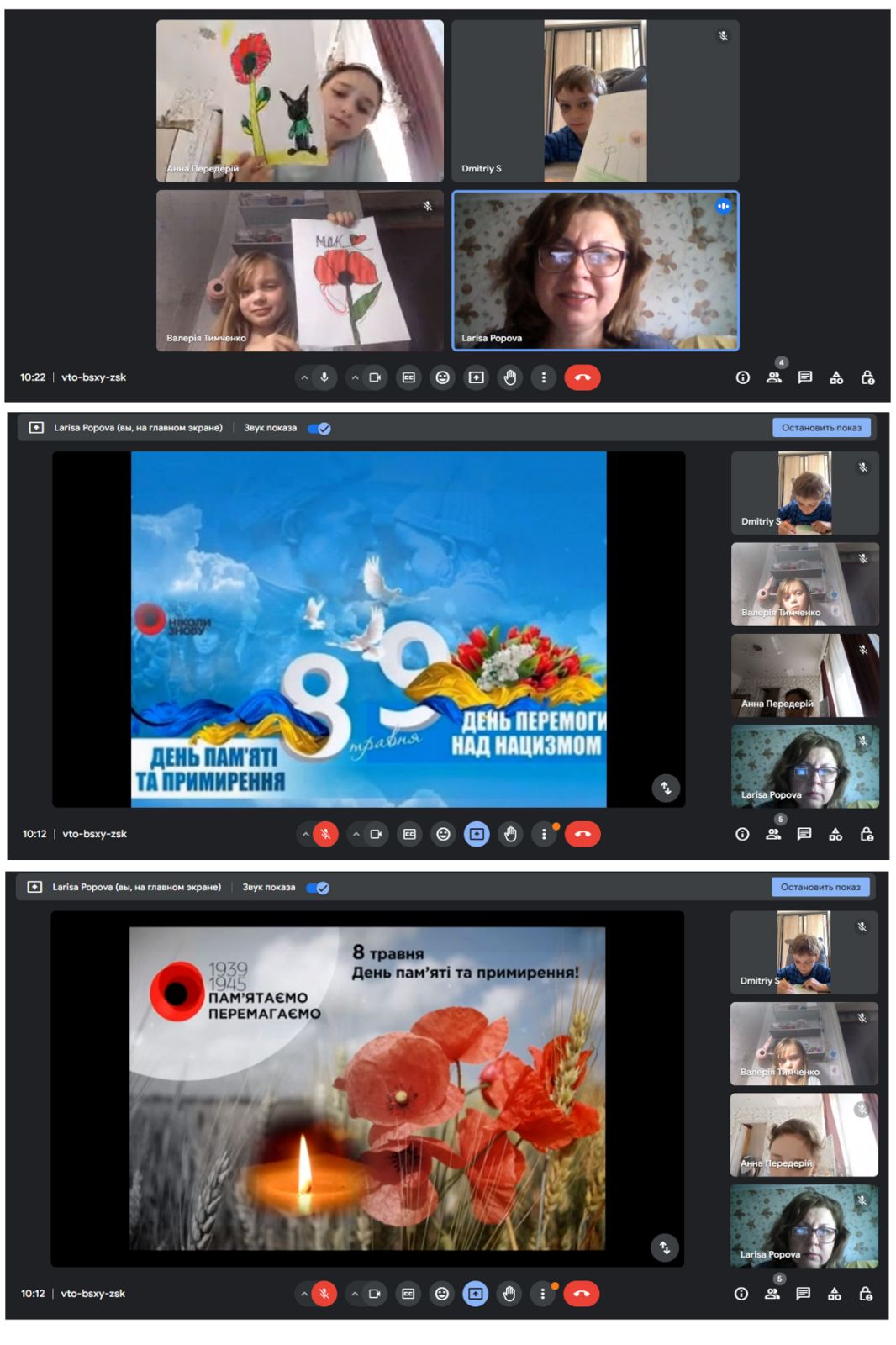Mute the microphone in the 10:22 meeting toolbar

click(x=324, y=377)
